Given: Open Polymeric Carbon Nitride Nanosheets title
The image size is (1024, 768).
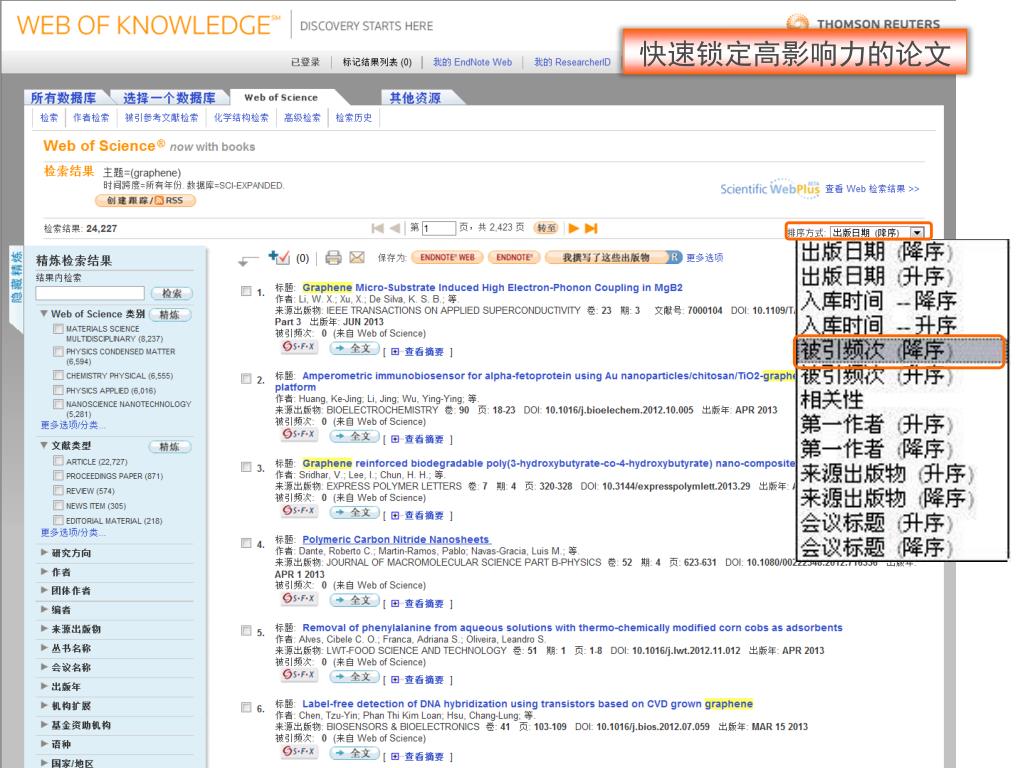Looking at the screenshot, I should click(396, 539).
